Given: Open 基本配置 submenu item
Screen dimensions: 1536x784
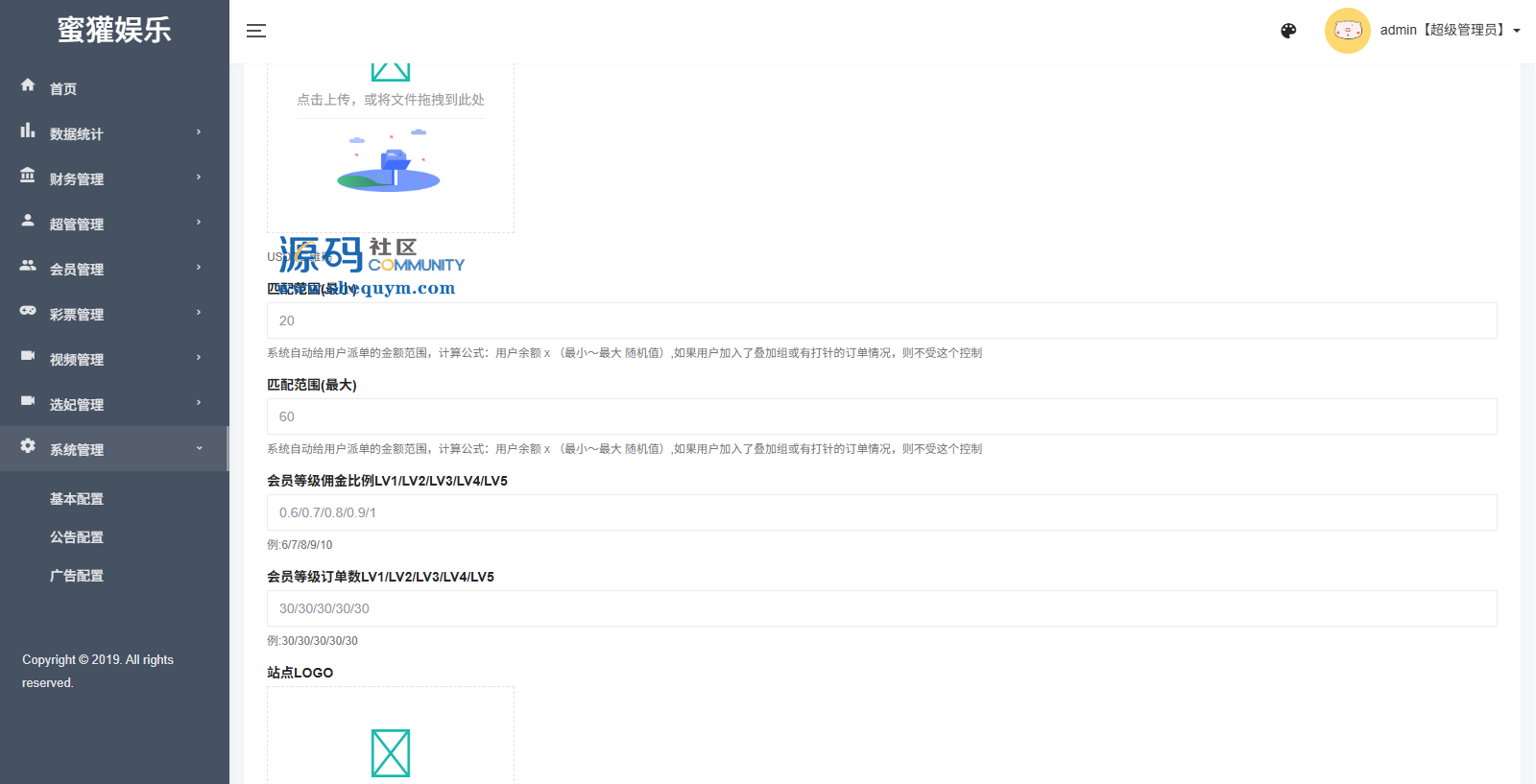Looking at the screenshot, I should coord(77,499).
